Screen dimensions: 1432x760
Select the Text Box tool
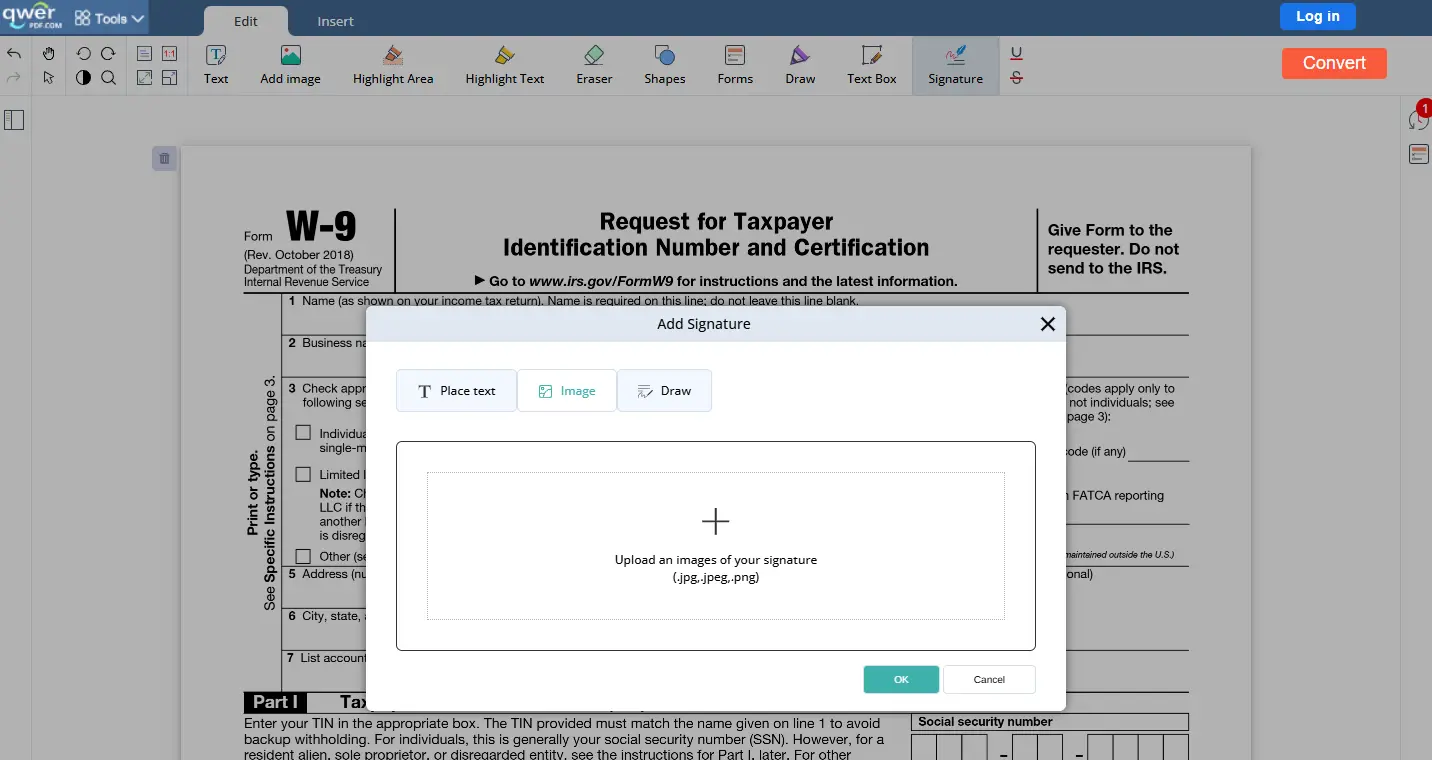click(872, 66)
